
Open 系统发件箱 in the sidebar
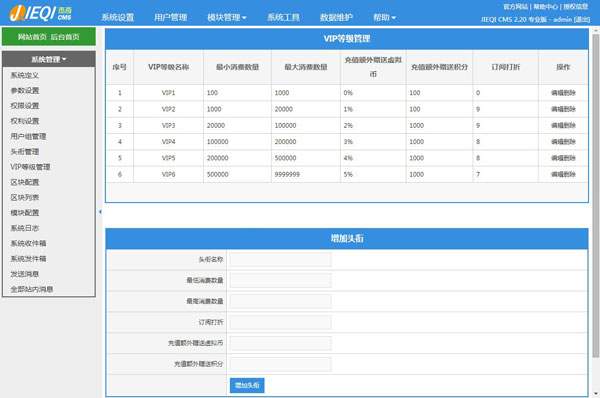(28, 259)
